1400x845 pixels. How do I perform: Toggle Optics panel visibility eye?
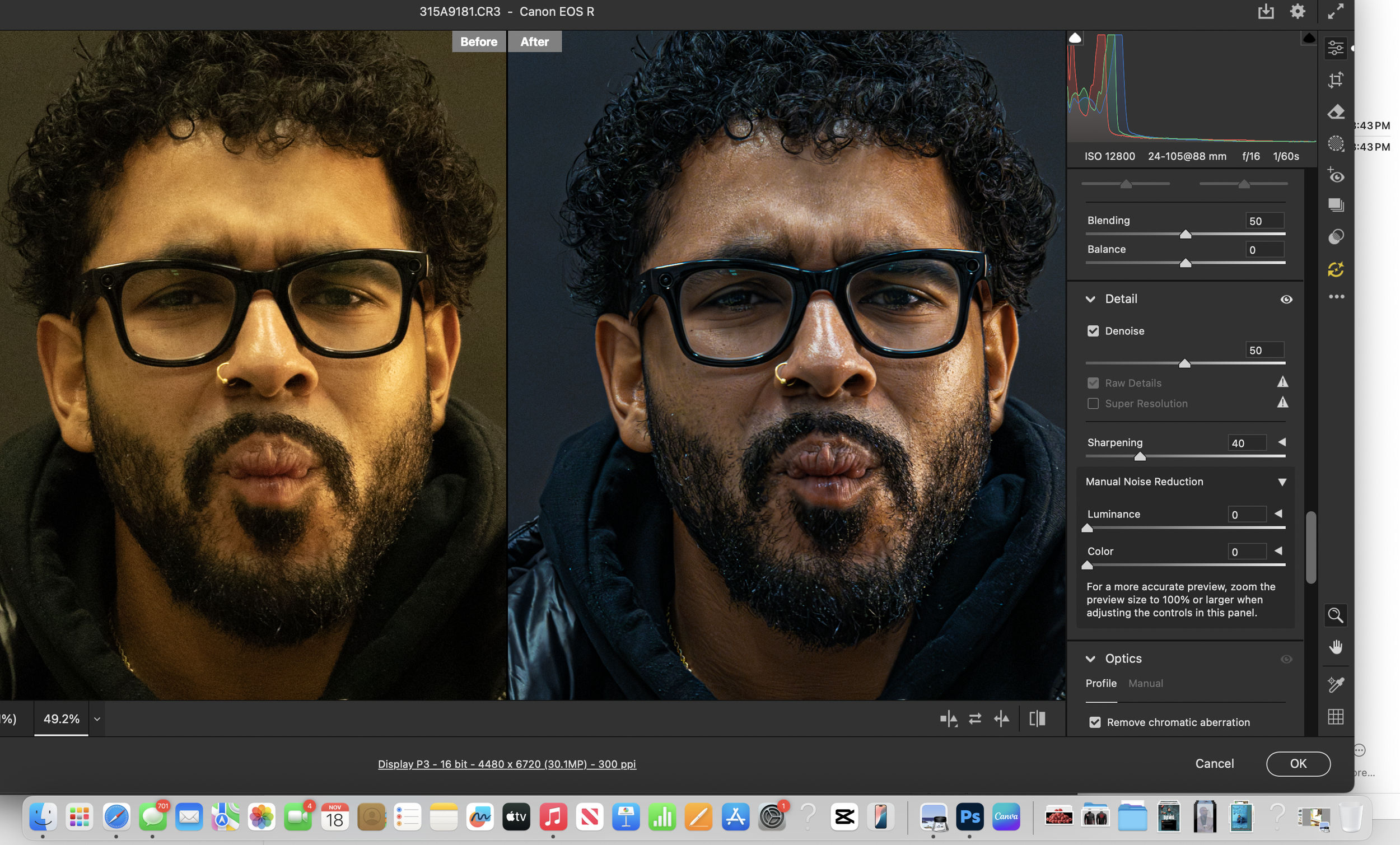coord(1286,659)
